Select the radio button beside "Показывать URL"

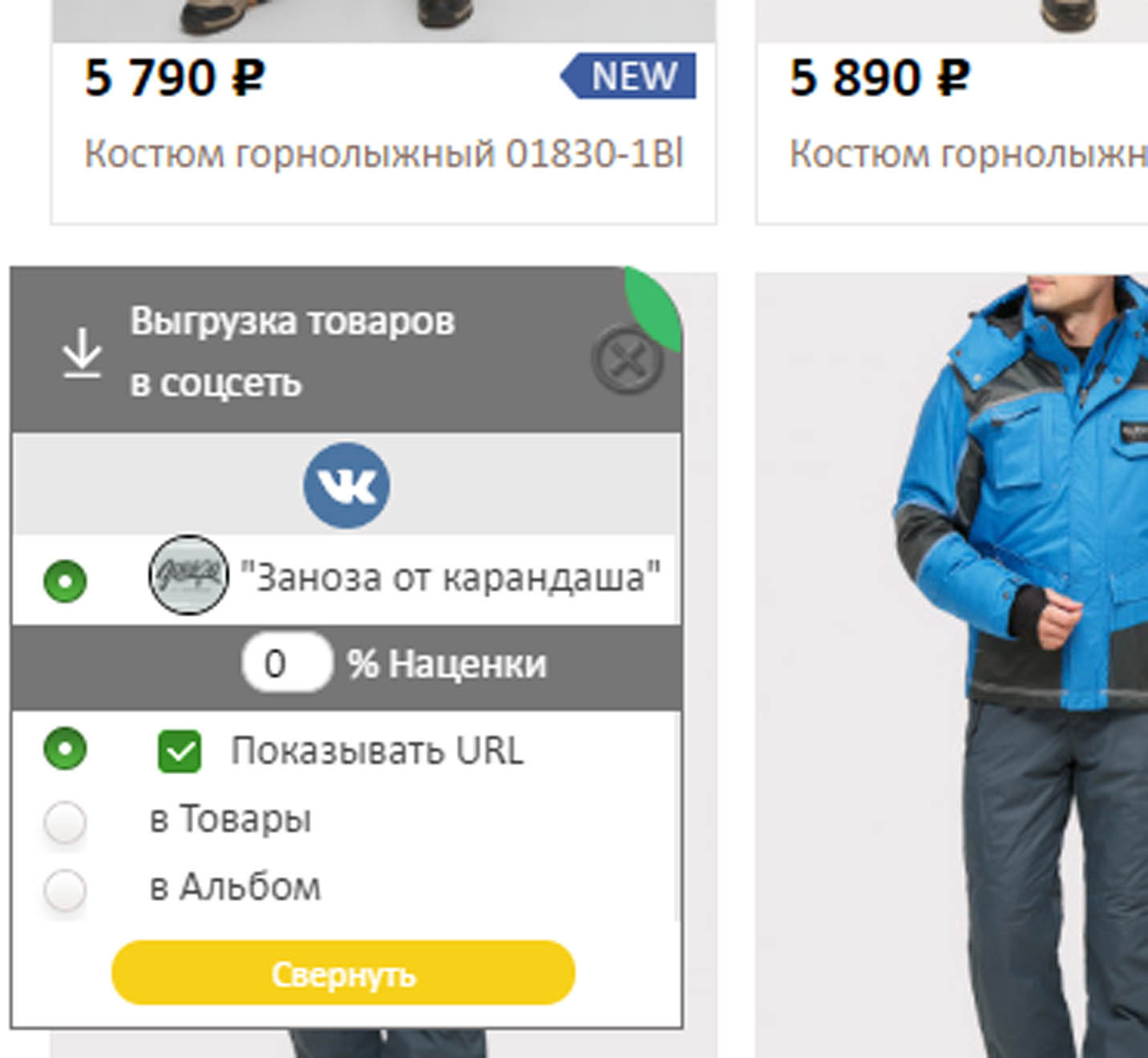point(65,749)
